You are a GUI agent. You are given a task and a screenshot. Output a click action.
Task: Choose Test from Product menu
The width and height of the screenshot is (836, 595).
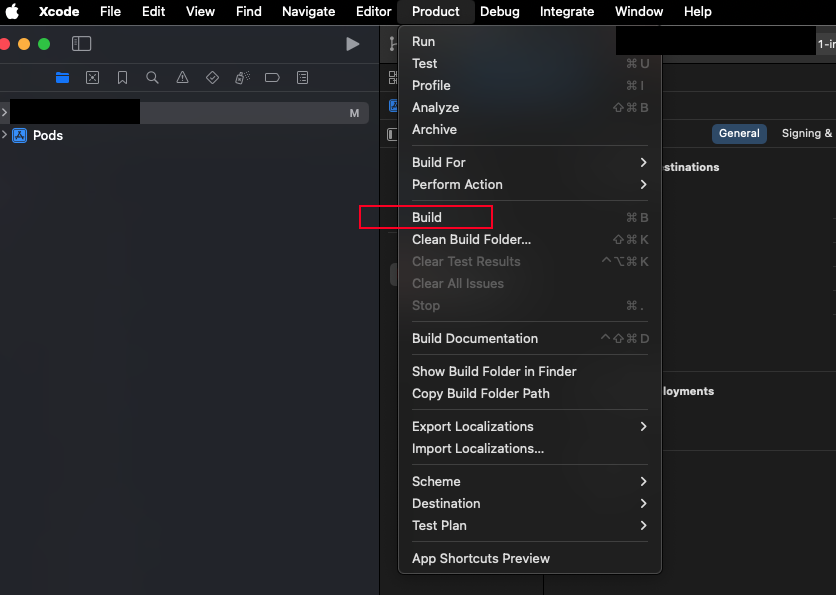(x=530, y=63)
